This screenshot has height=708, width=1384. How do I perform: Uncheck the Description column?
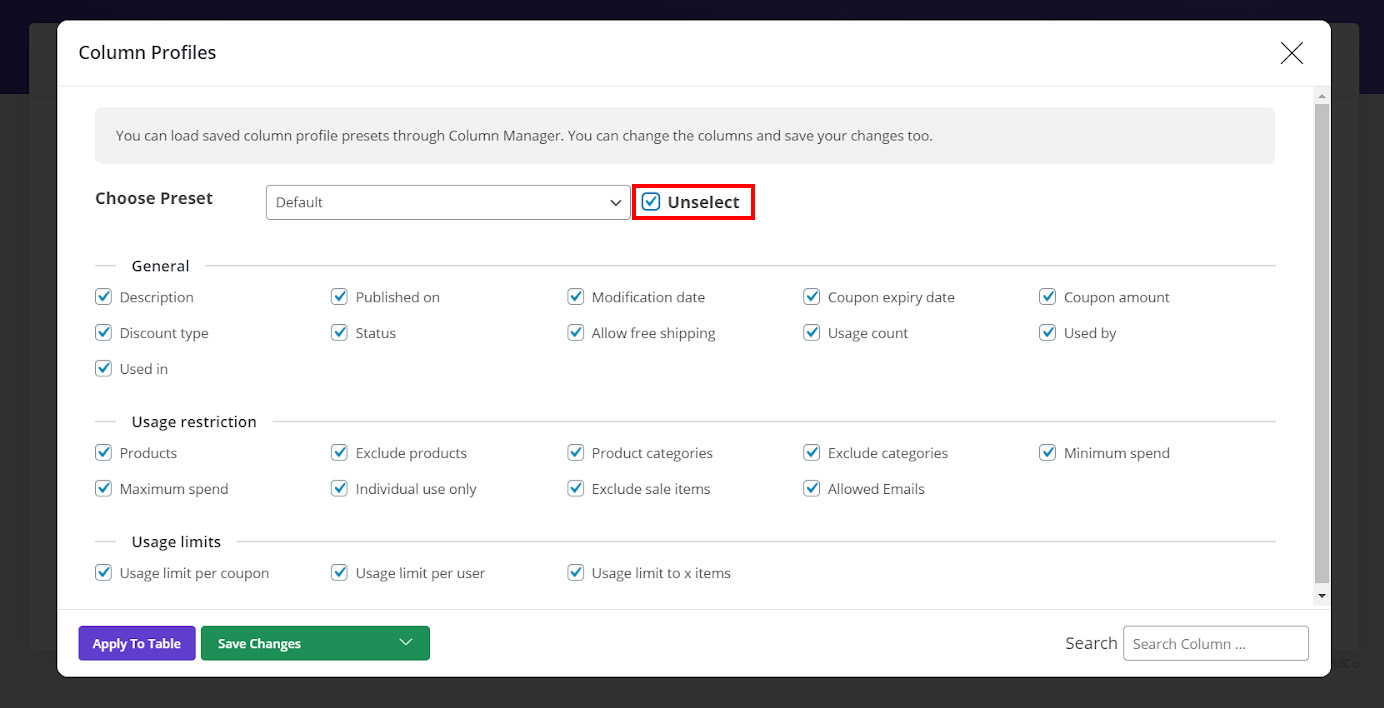(103, 297)
